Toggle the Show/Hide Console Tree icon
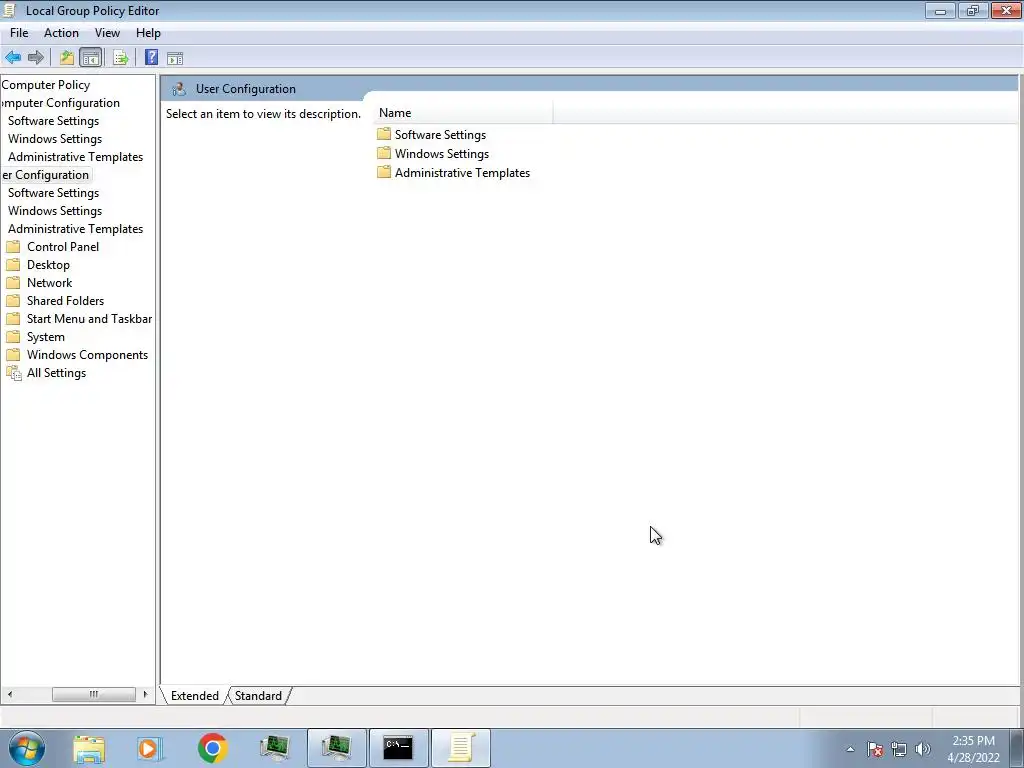 click(x=91, y=57)
